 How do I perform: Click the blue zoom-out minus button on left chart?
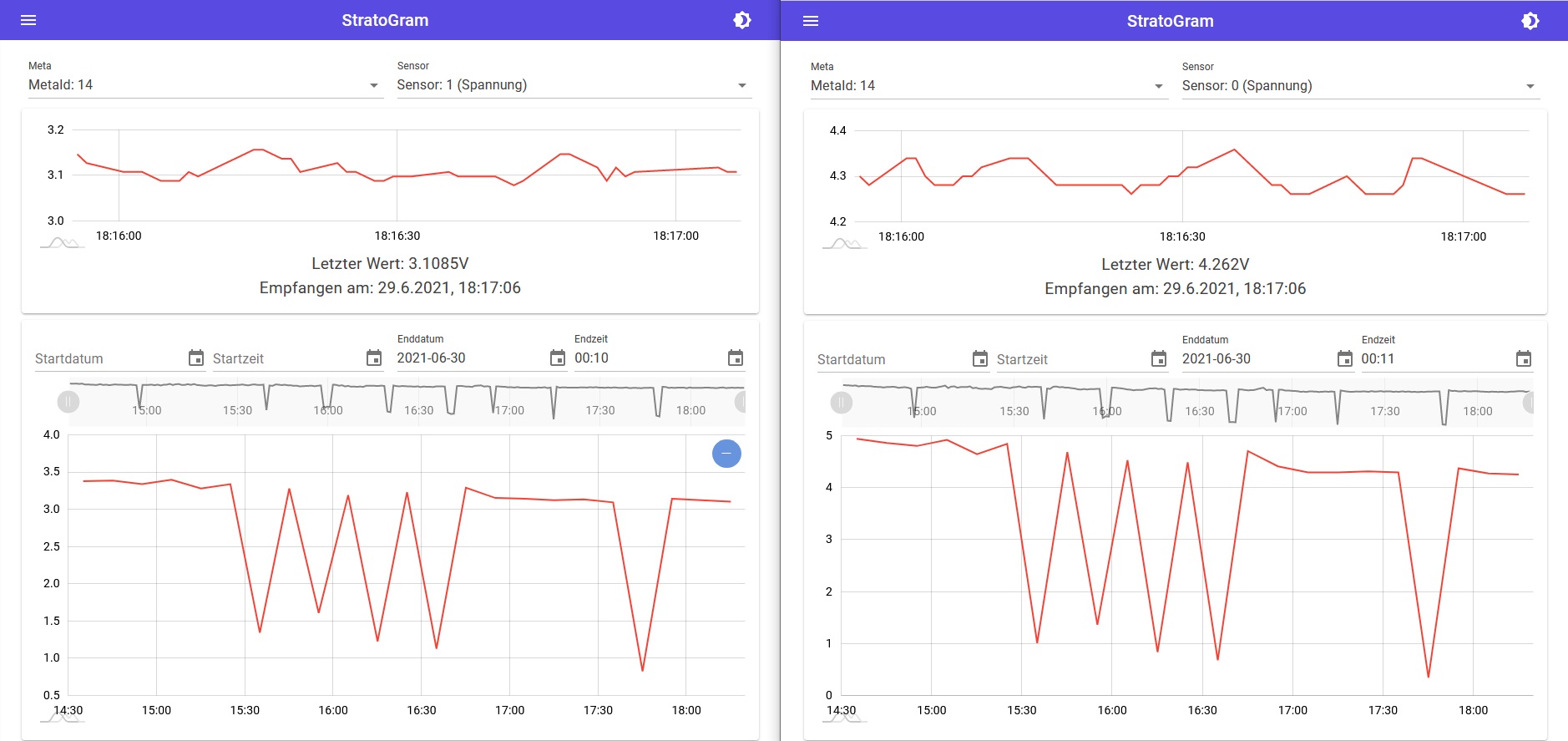pyautogui.click(x=726, y=454)
